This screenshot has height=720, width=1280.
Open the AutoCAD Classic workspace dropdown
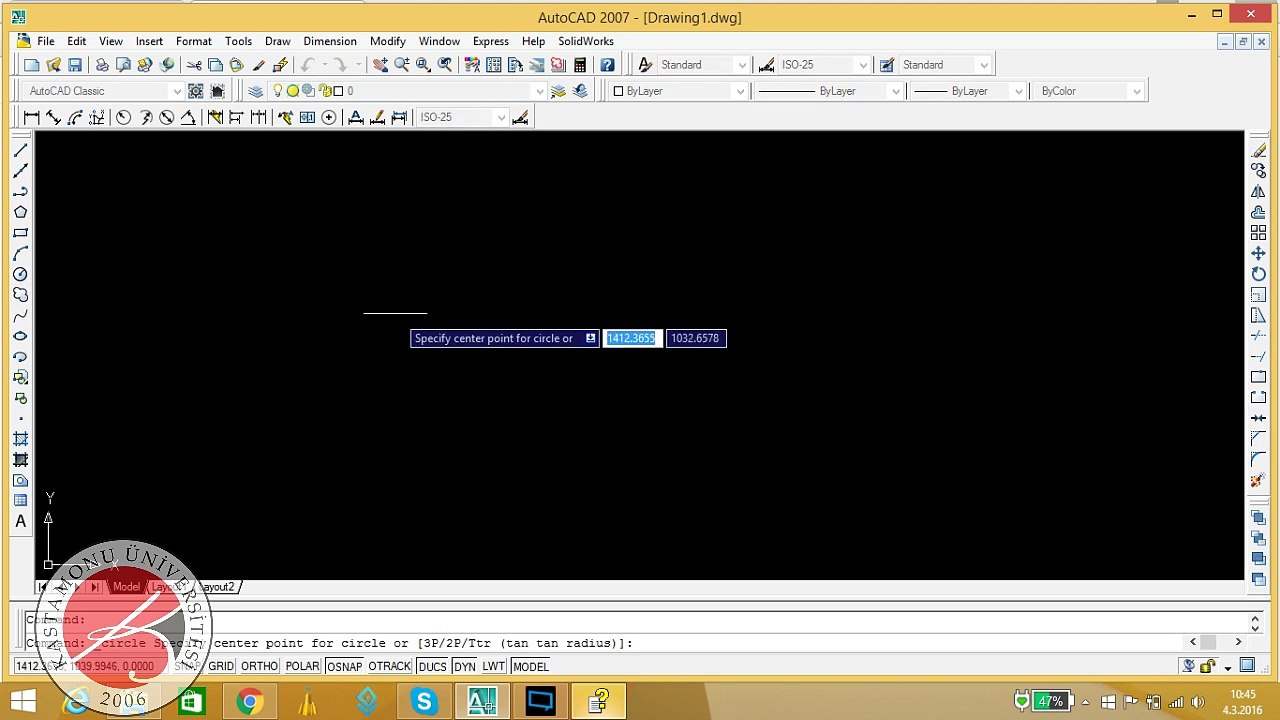coord(177,91)
